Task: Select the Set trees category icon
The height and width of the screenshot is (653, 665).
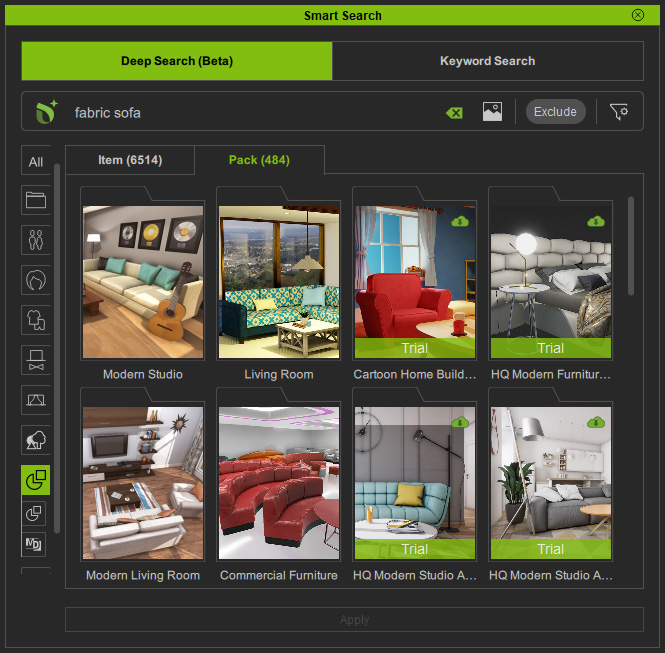Action: [36, 440]
